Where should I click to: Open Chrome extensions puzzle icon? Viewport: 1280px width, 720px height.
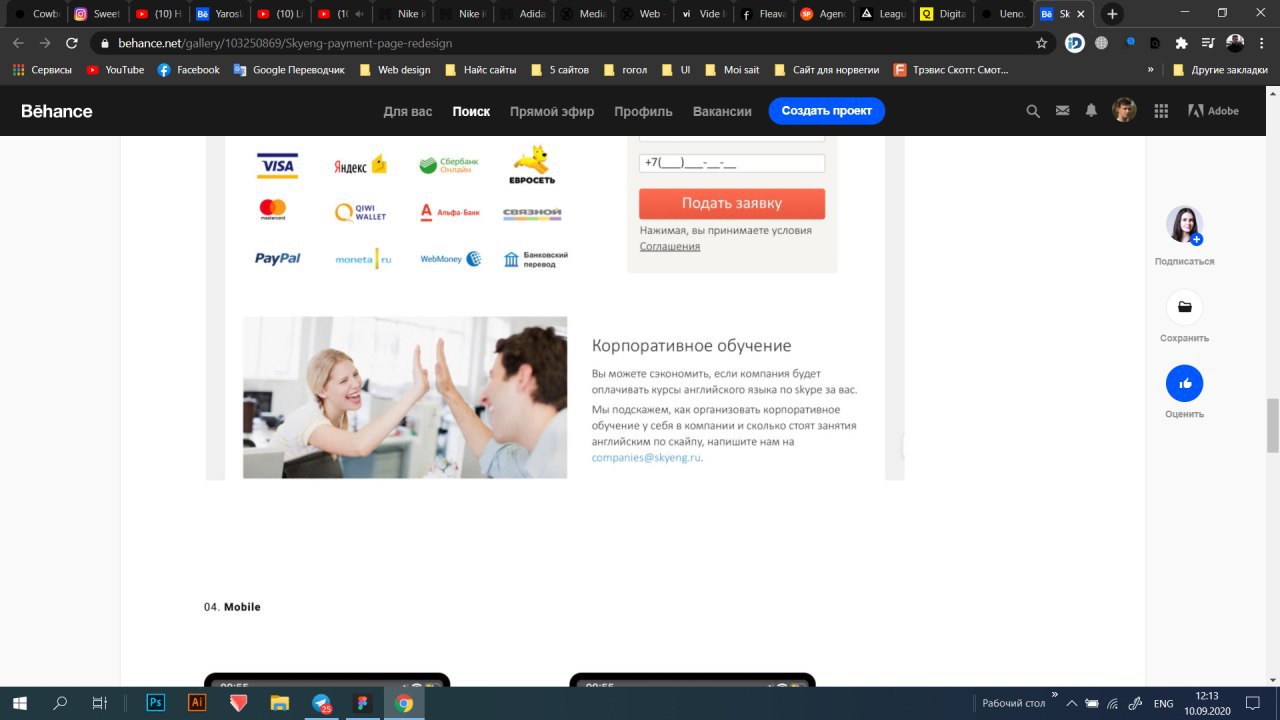pyautogui.click(x=1181, y=43)
